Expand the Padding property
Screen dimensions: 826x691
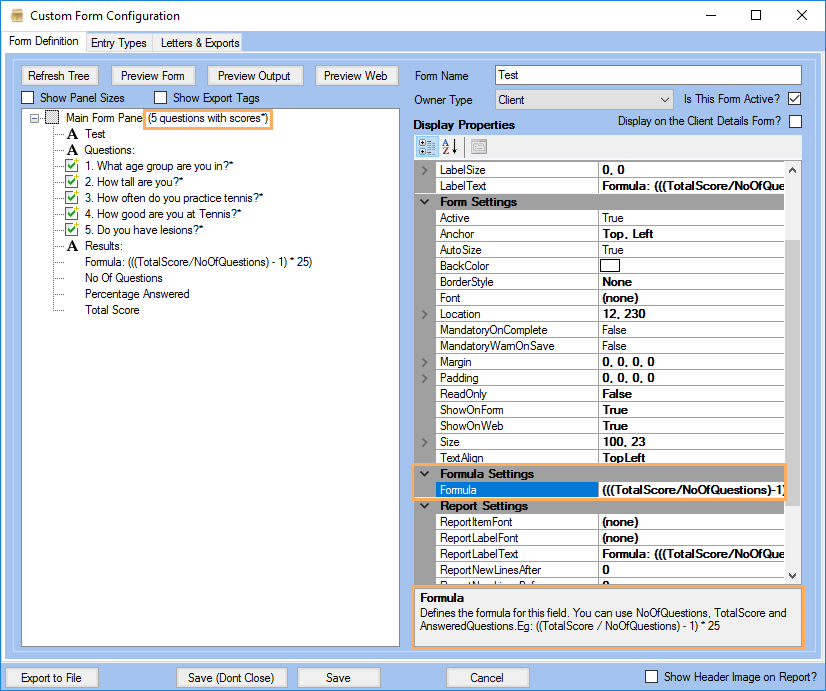click(425, 378)
